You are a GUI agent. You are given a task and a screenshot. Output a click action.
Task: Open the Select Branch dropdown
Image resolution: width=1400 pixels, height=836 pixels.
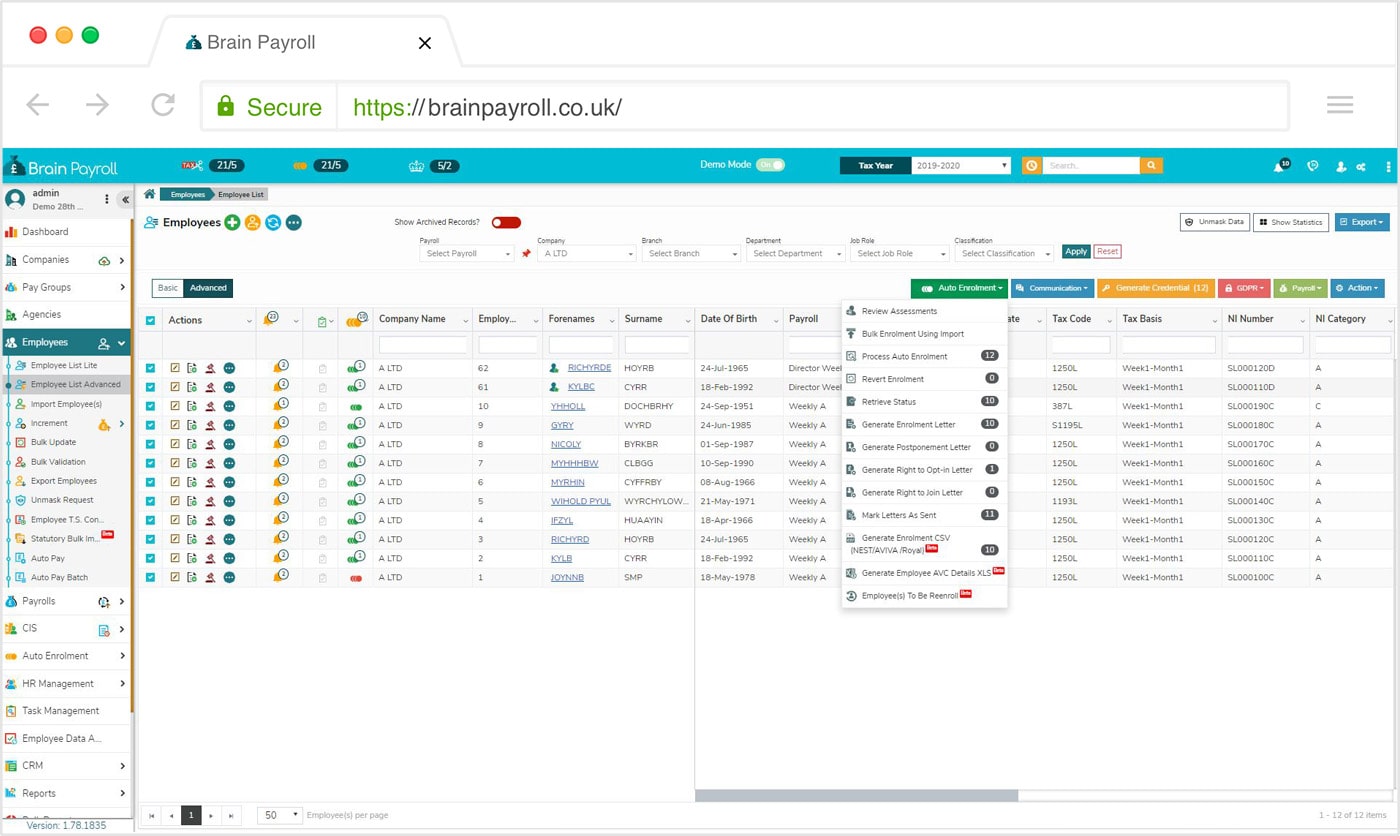click(x=691, y=254)
